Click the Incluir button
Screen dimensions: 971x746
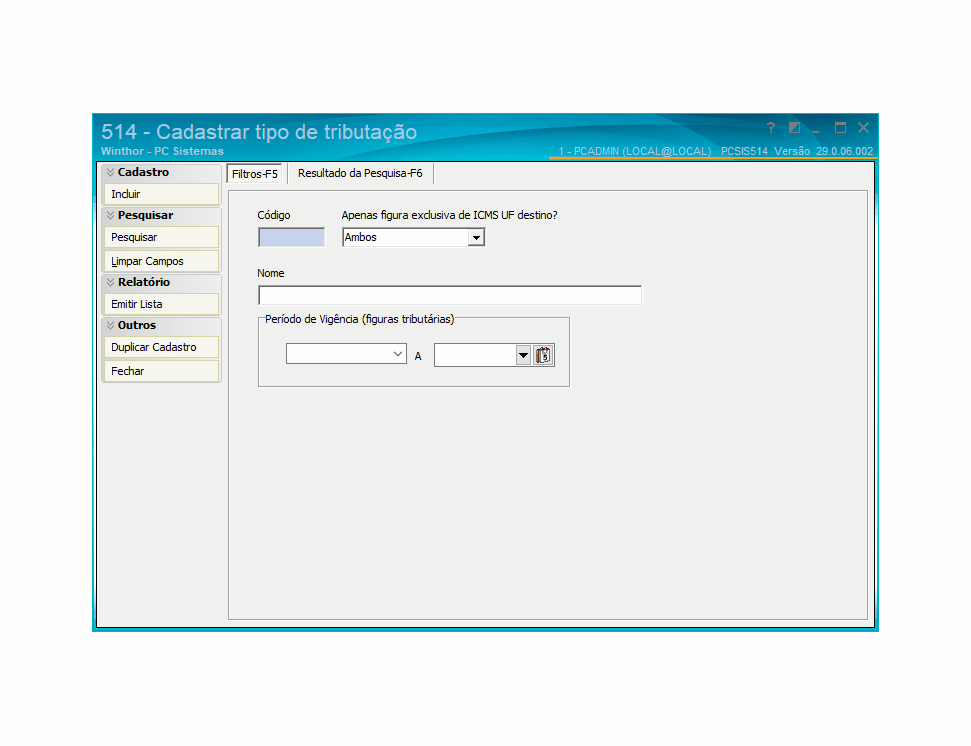(x=161, y=194)
